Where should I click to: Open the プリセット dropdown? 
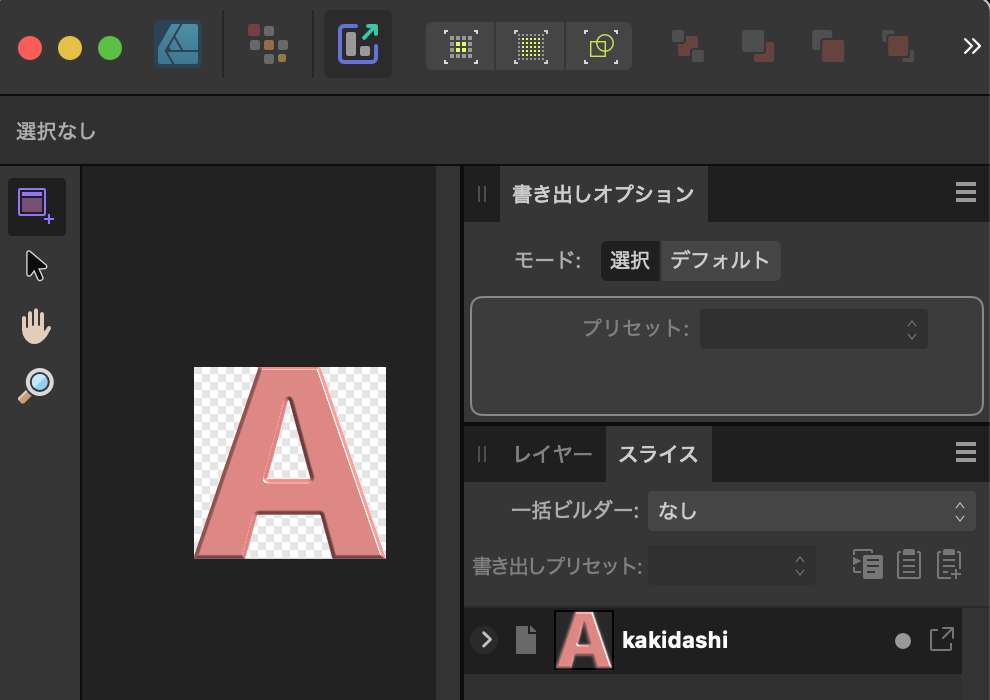tap(813, 328)
